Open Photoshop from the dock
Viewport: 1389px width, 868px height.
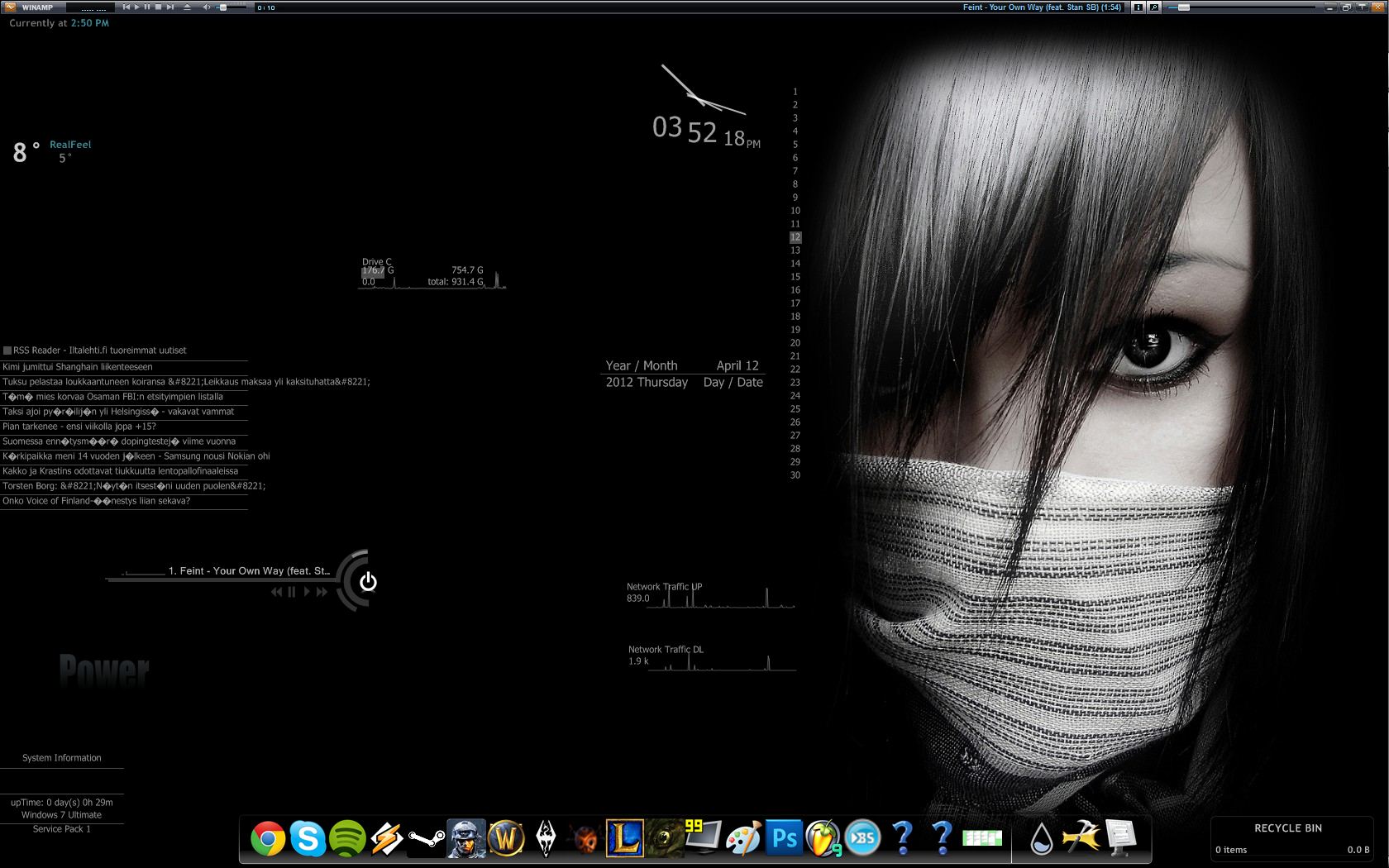click(784, 839)
